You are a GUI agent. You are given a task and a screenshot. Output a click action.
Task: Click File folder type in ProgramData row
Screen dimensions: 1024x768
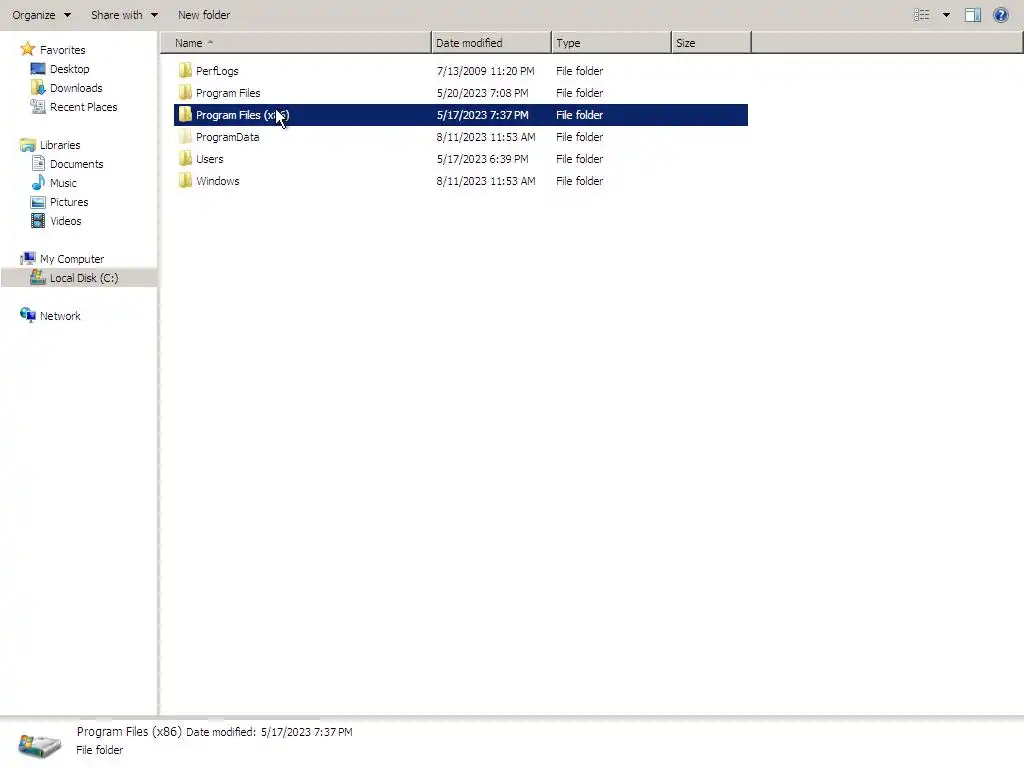click(x=579, y=137)
